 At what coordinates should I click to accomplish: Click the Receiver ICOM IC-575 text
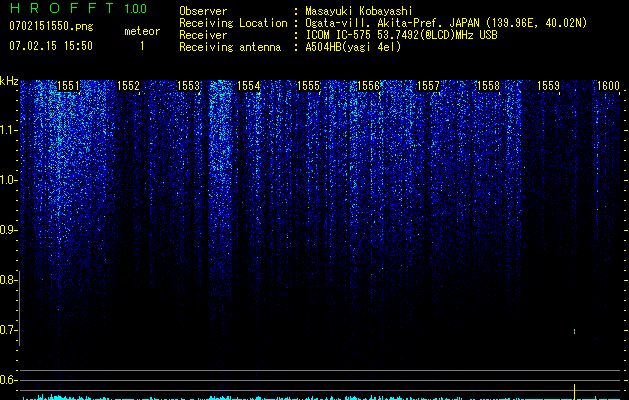401,35
